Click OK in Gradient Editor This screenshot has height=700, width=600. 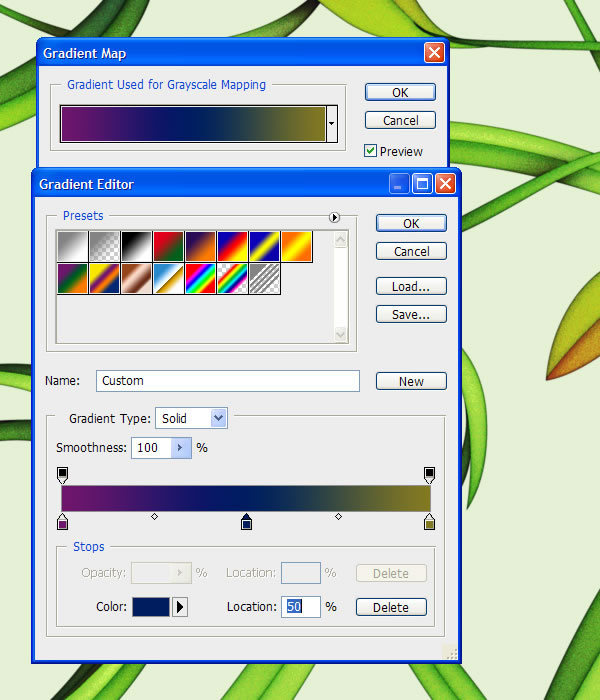pyautogui.click(x=411, y=223)
